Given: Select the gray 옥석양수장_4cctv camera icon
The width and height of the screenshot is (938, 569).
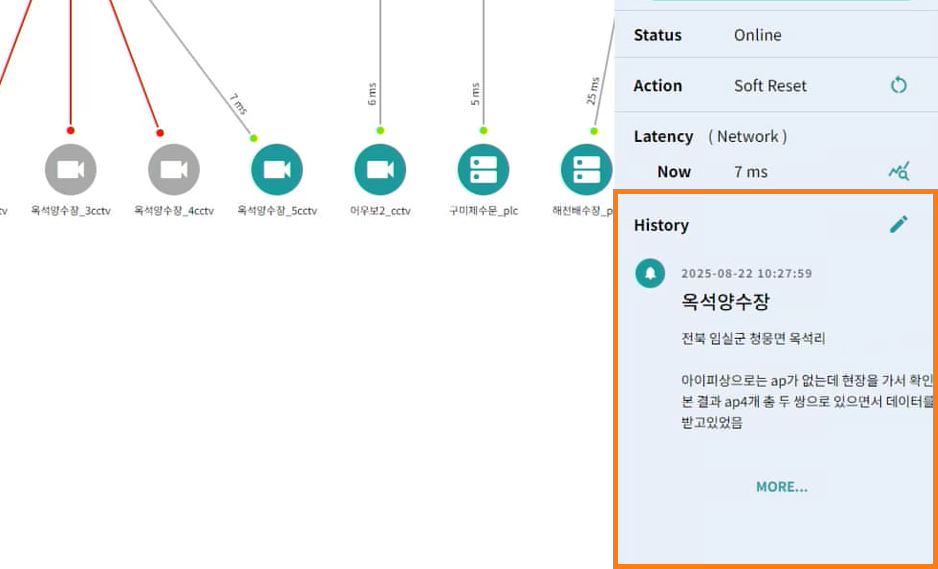Looking at the screenshot, I should pos(174,169).
